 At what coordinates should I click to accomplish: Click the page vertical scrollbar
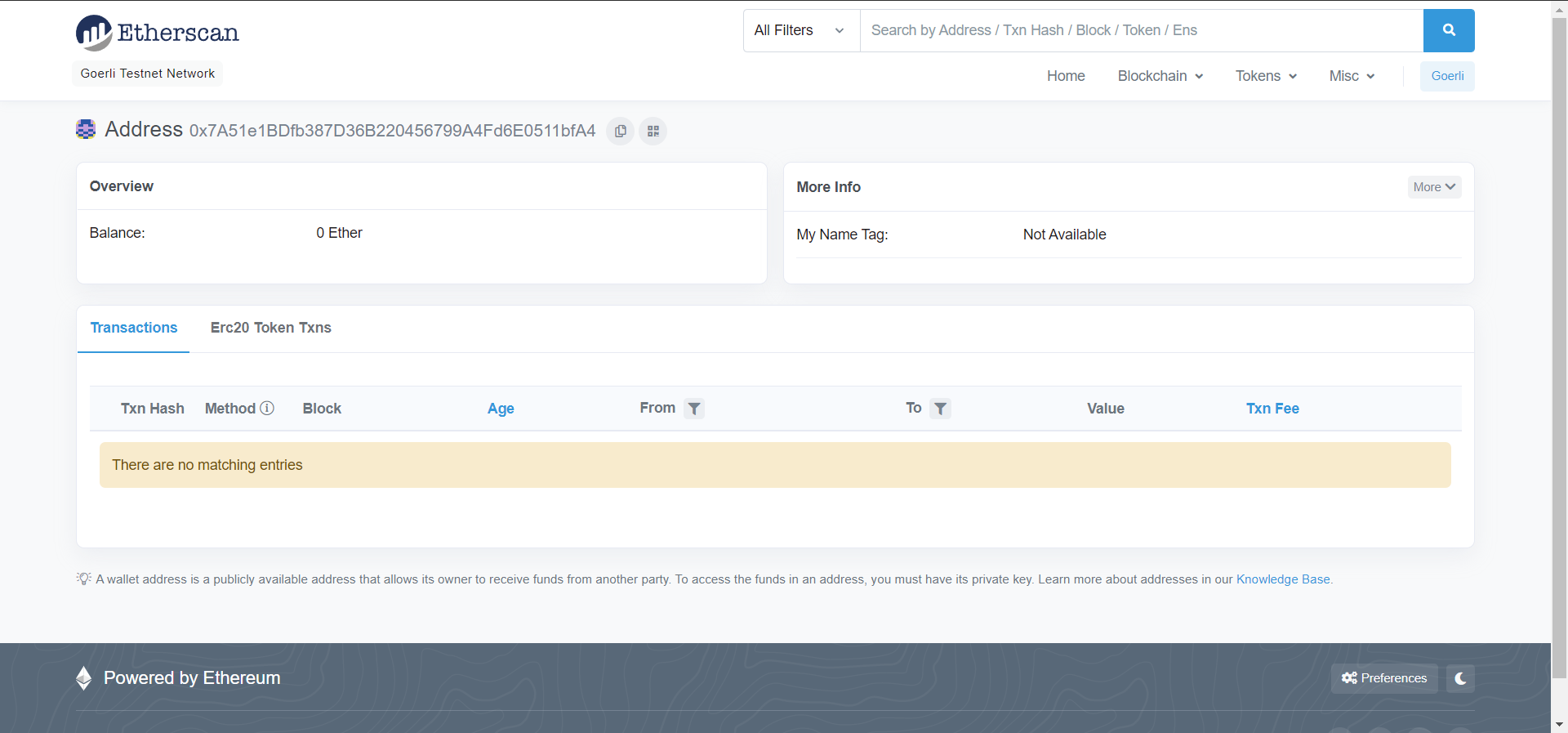click(1559, 347)
